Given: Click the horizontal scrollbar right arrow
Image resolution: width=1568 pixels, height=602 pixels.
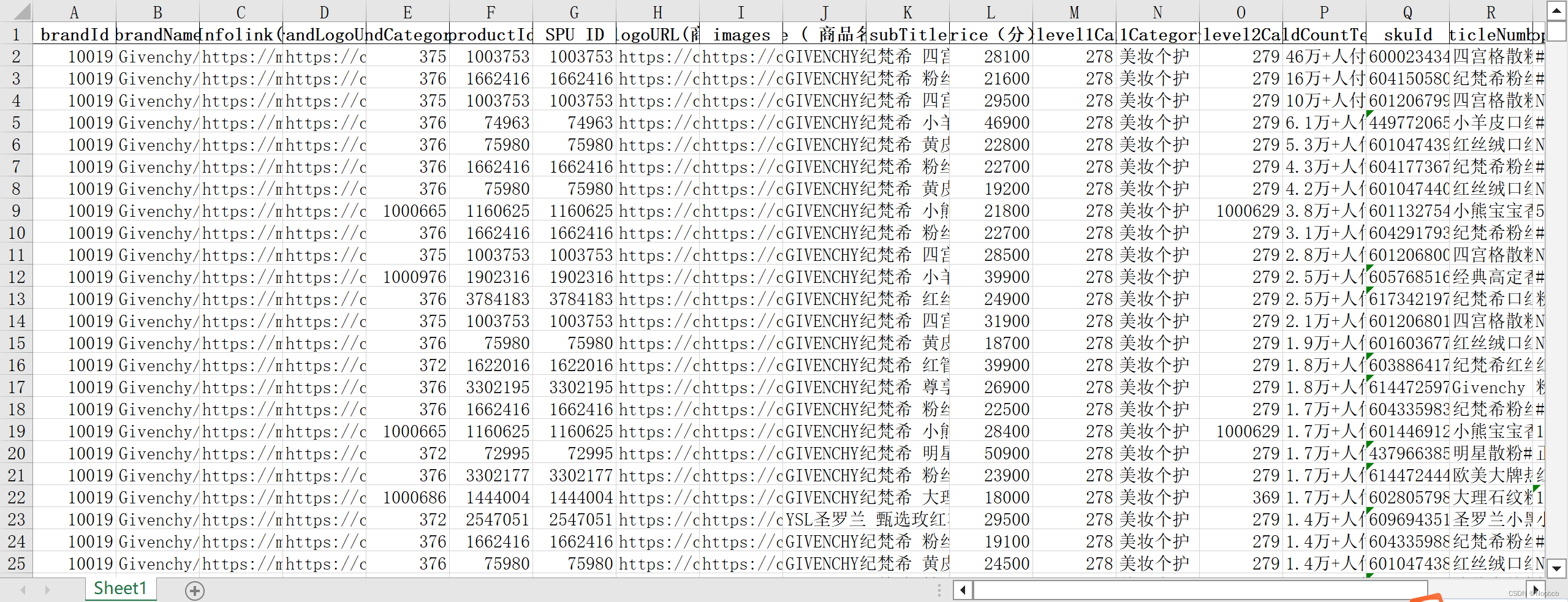Looking at the screenshot, I should [x=1536, y=590].
